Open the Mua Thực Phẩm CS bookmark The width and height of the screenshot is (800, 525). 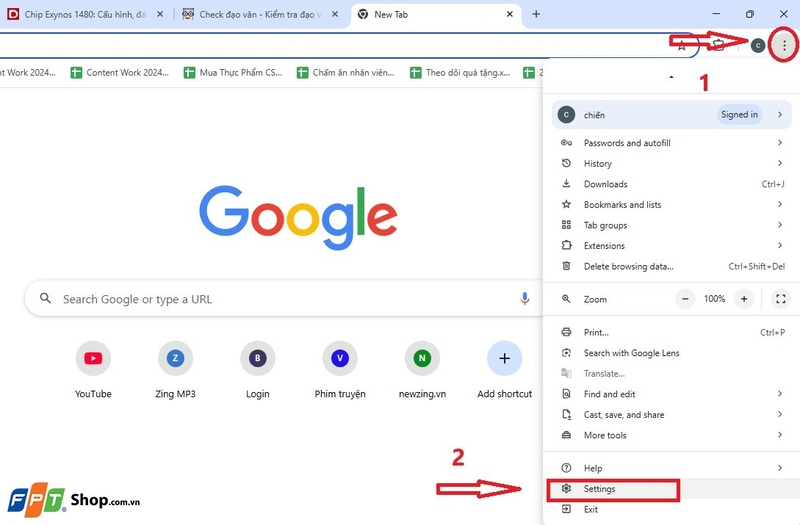[x=233, y=72]
